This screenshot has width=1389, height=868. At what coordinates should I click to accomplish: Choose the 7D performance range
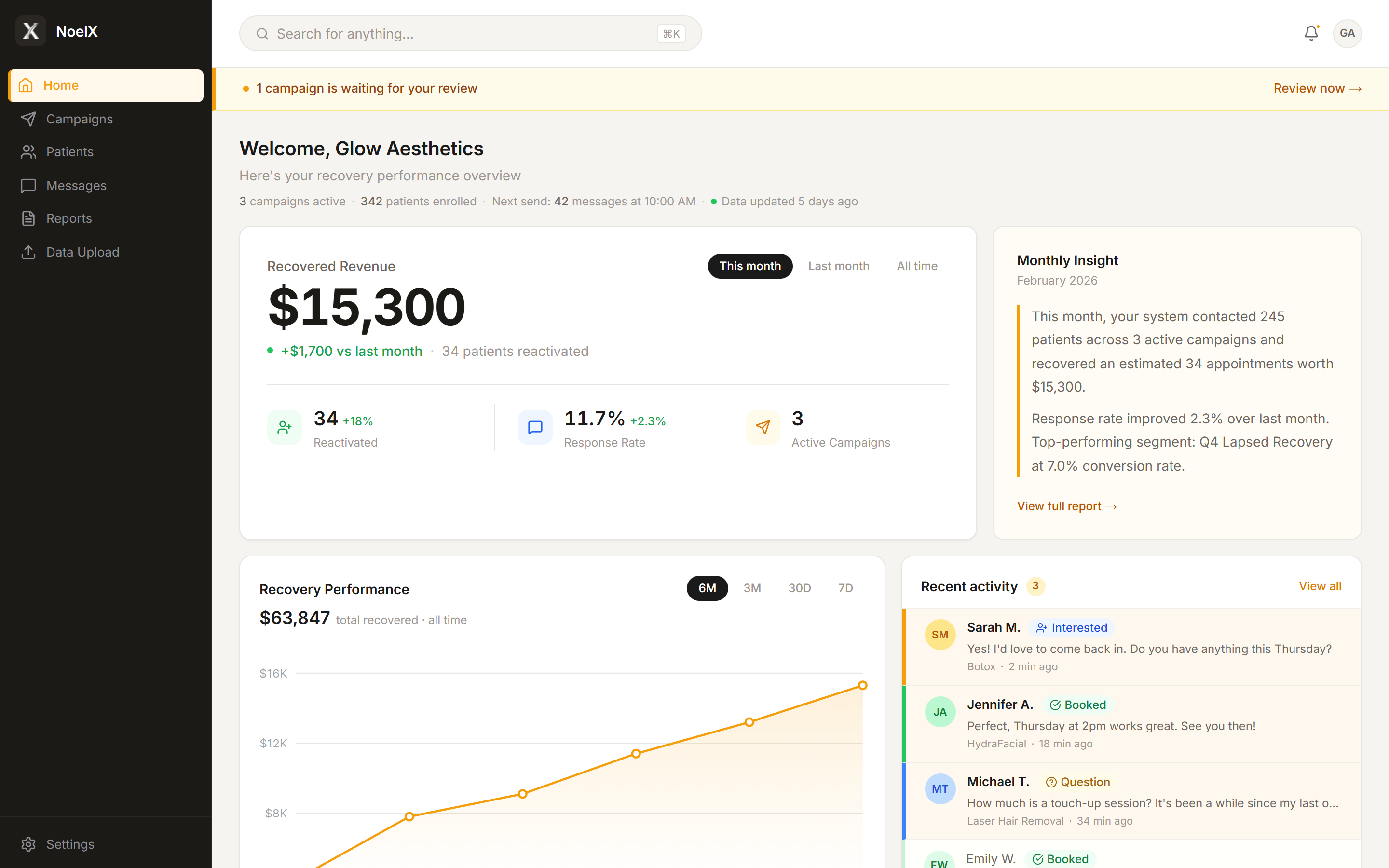click(845, 588)
